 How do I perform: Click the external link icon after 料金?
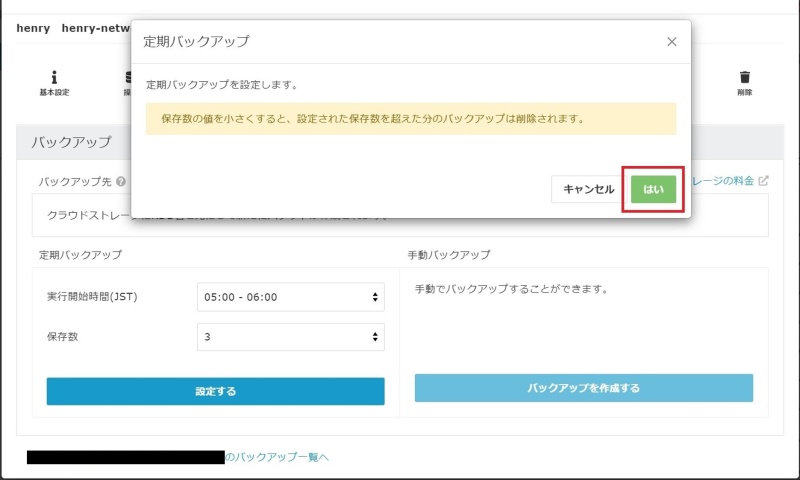(764, 181)
